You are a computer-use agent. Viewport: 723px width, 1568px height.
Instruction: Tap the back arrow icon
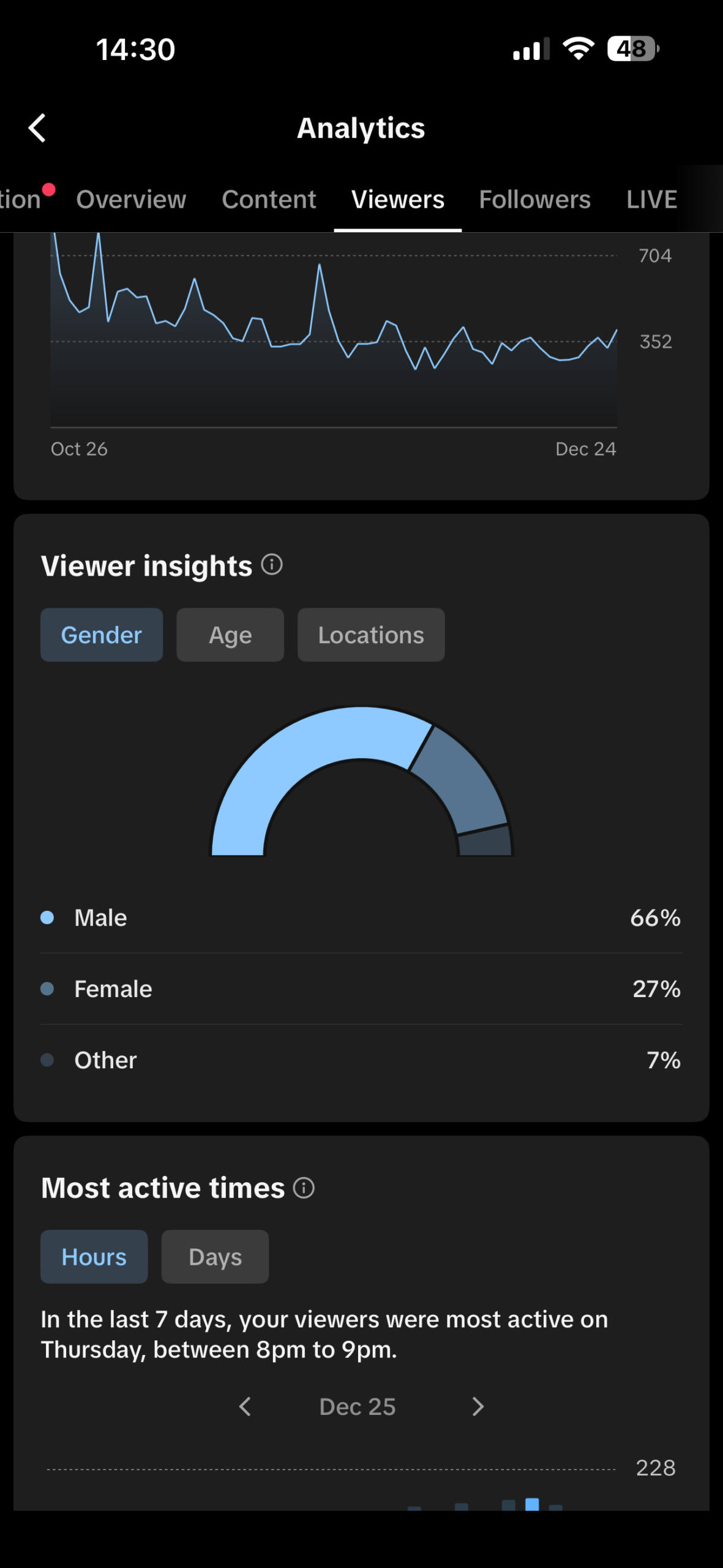coord(38,128)
